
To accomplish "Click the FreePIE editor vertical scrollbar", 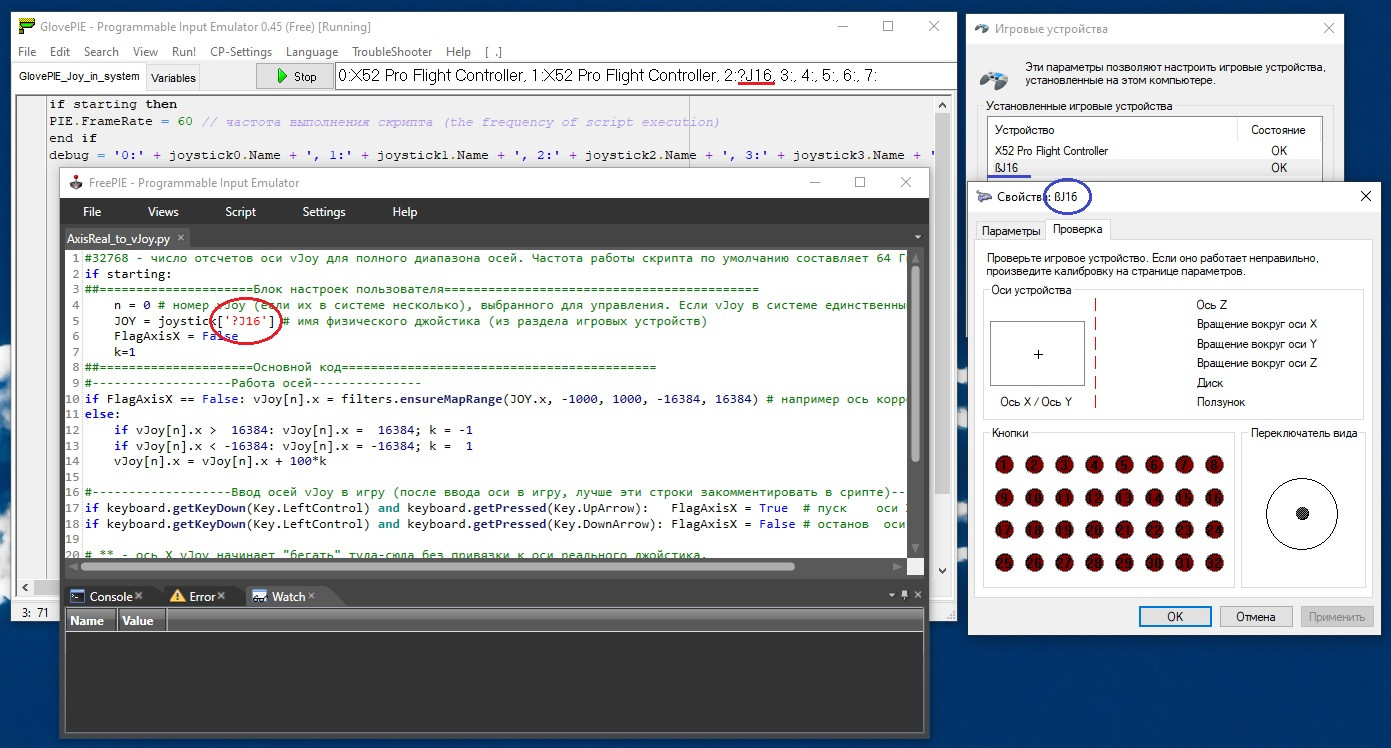I will pyautogui.click(x=915, y=365).
